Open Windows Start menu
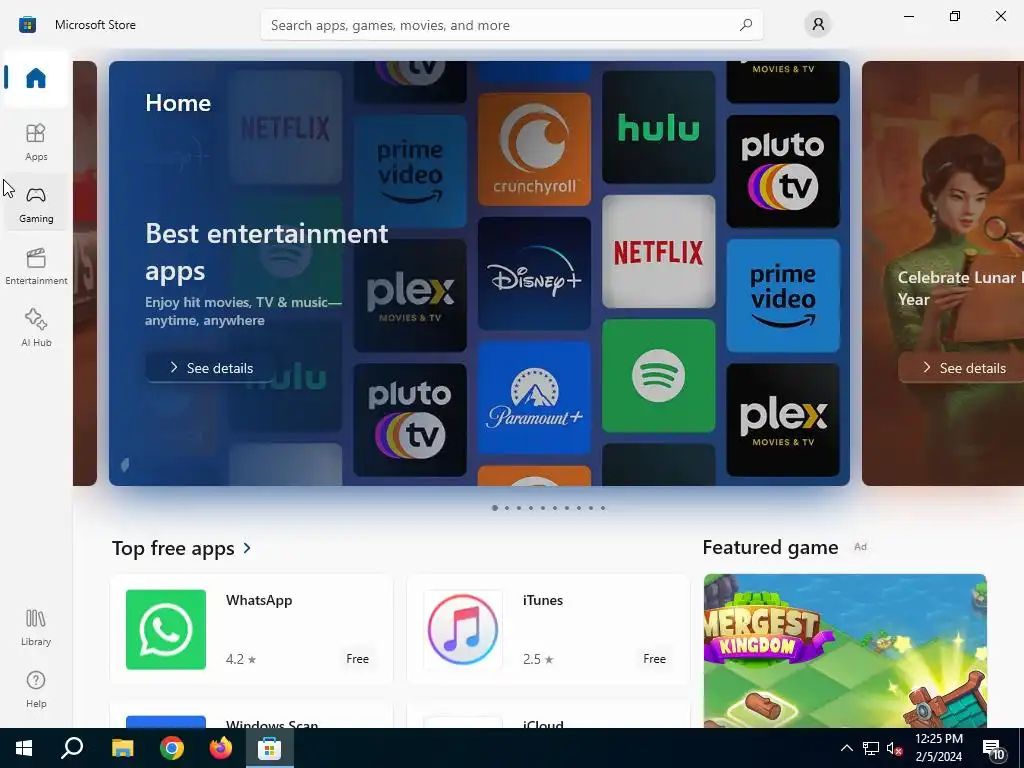 click(x=24, y=748)
